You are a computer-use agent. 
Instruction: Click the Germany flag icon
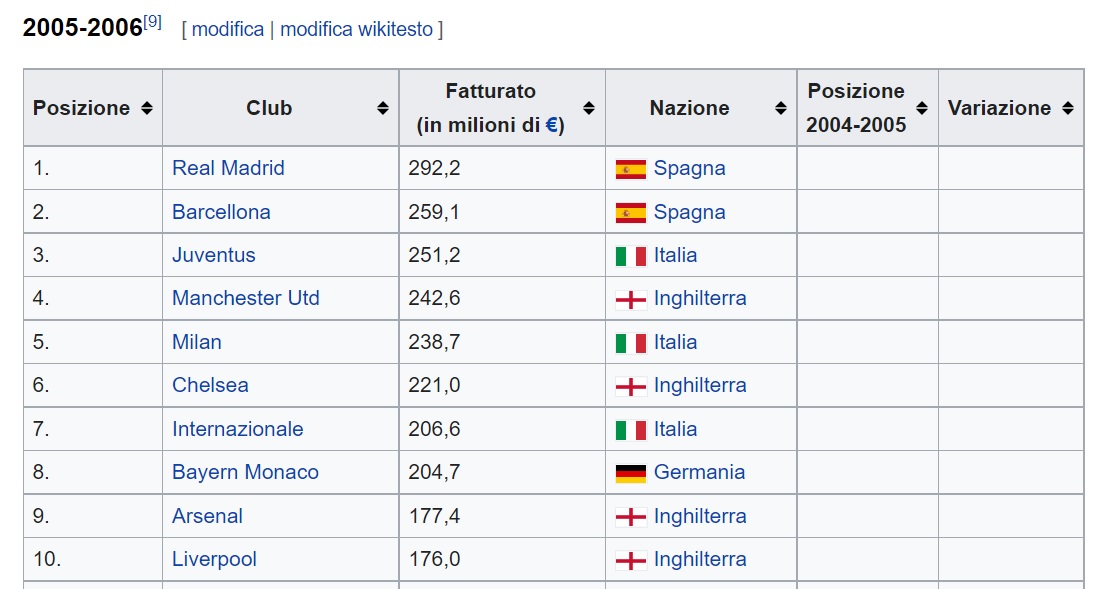pyautogui.click(x=630, y=474)
